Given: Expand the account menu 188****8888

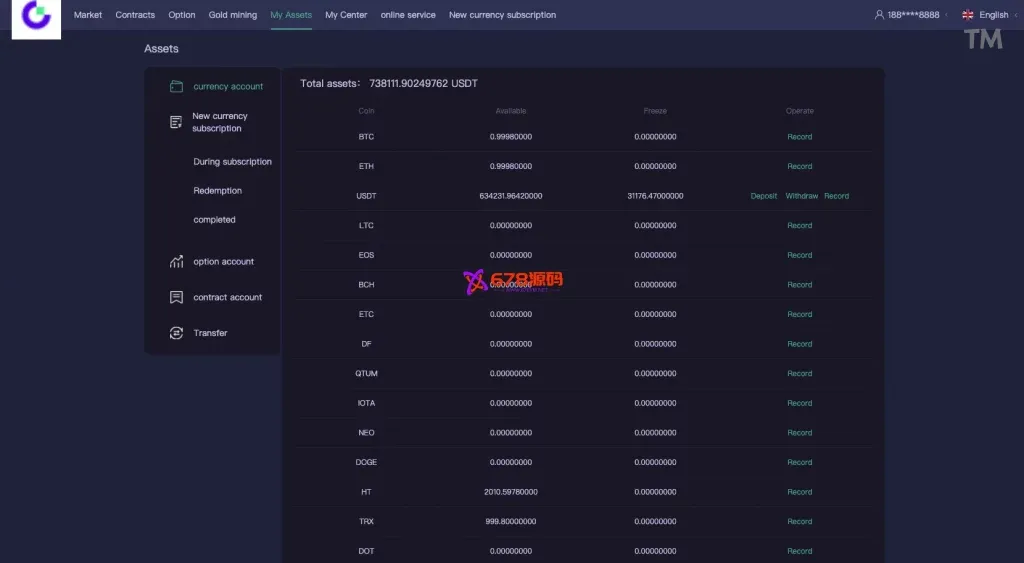Looking at the screenshot, I should click(x=912, y=15).
